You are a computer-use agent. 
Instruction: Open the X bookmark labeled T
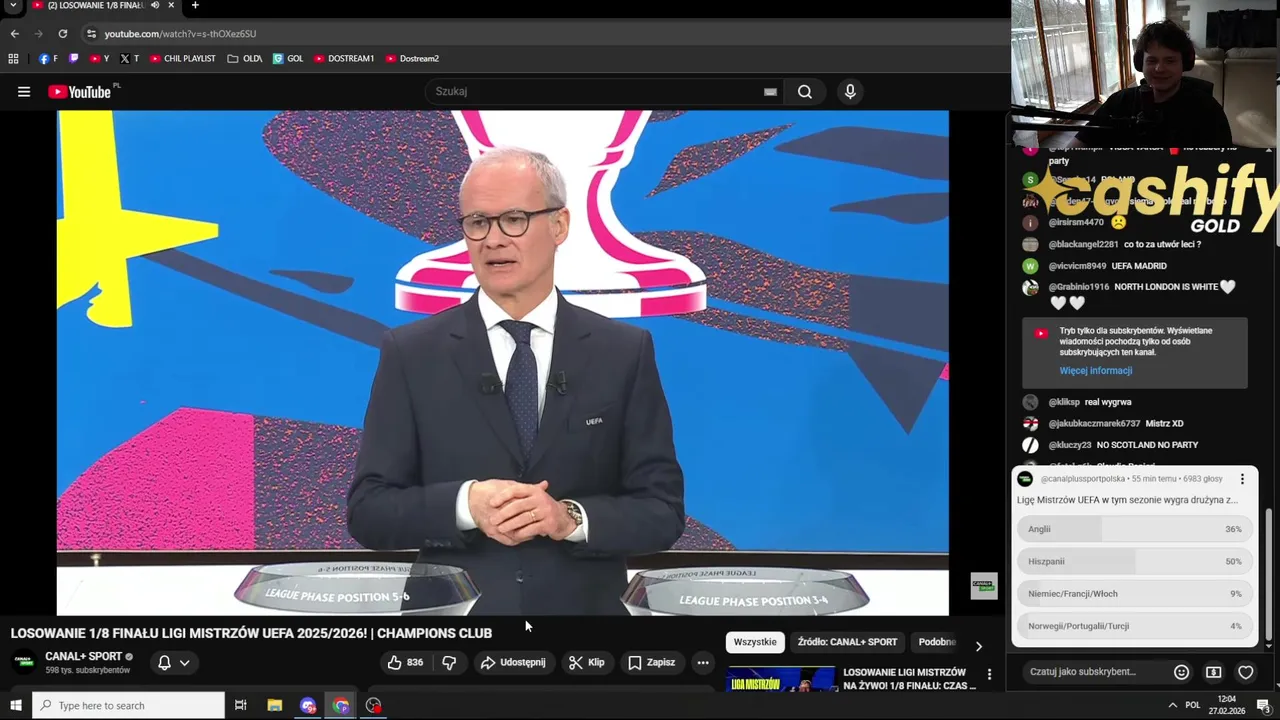point(129,59)
